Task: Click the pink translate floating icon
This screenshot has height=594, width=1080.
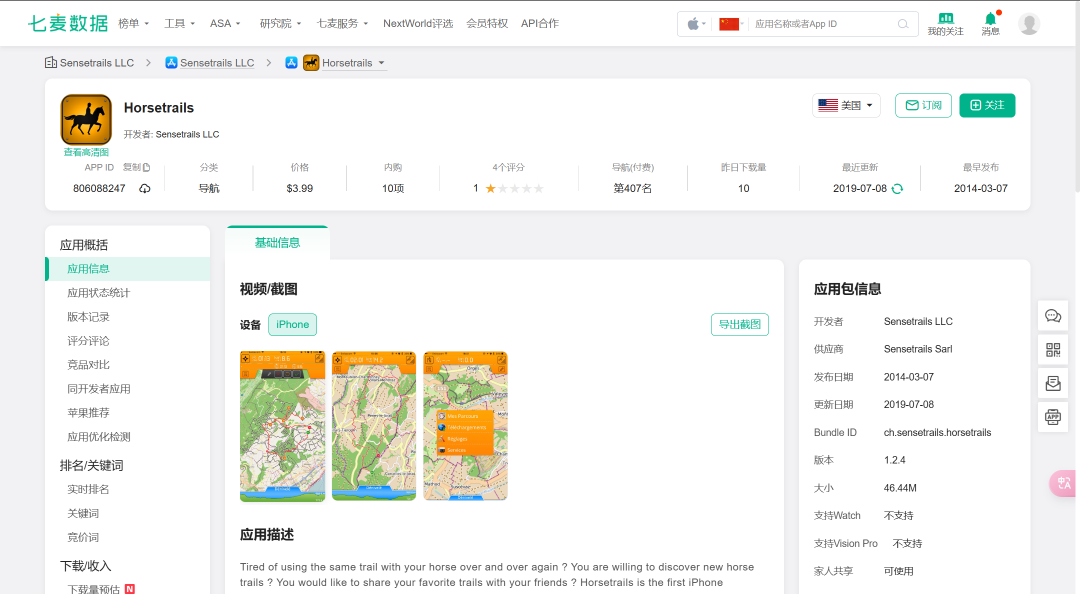Action: tap(1063, 483)
